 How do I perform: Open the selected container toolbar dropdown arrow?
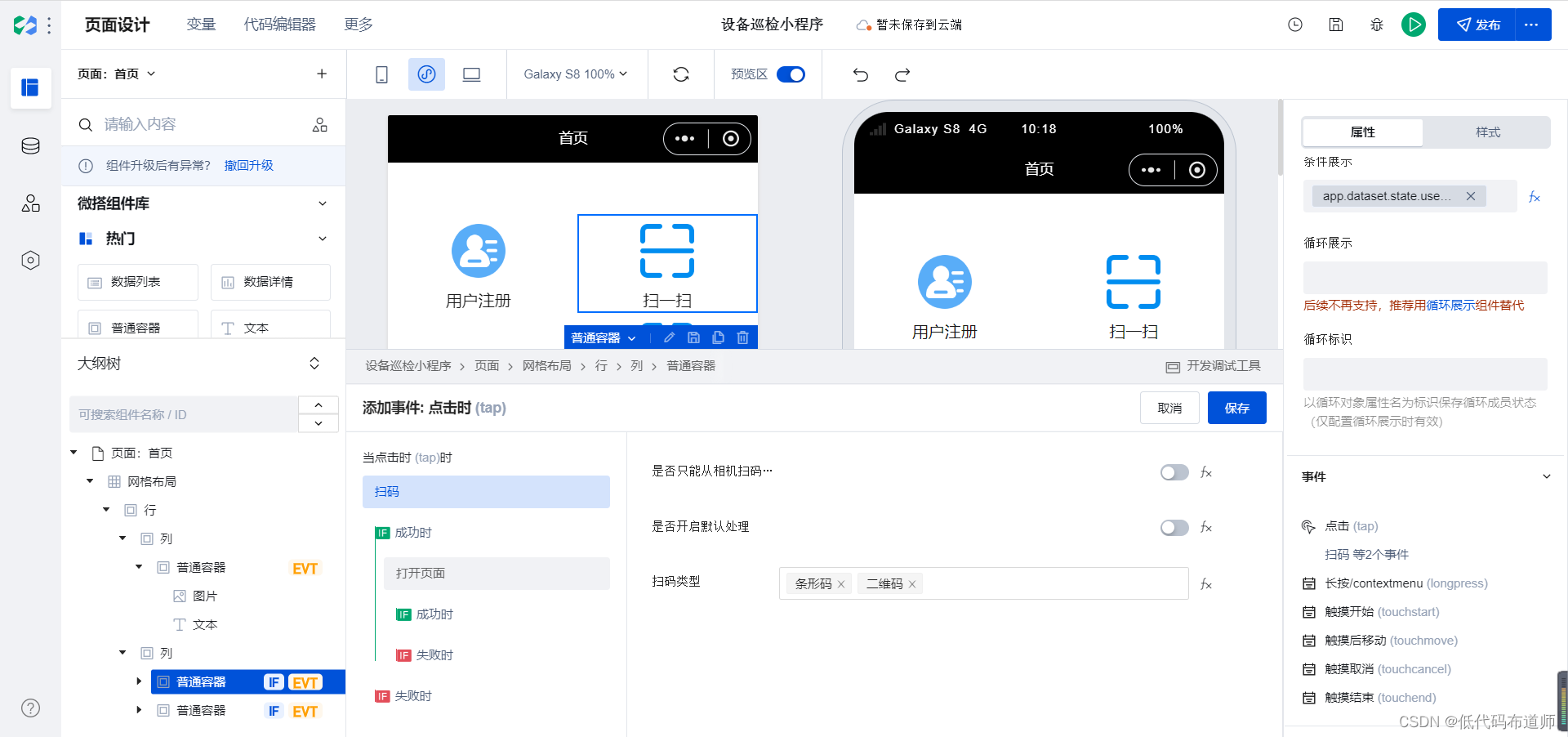[631, 338]
